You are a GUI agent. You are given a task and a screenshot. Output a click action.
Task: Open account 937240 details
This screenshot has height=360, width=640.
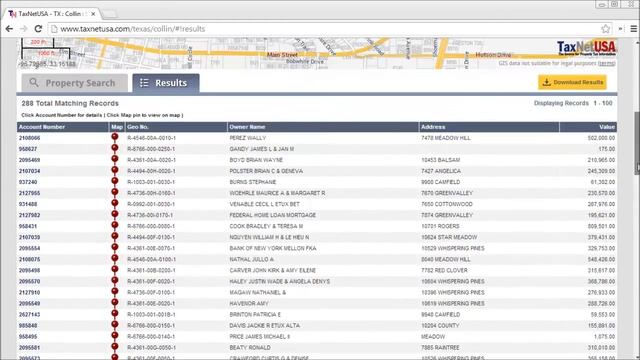pyautogui.click(x=28, y=182)
